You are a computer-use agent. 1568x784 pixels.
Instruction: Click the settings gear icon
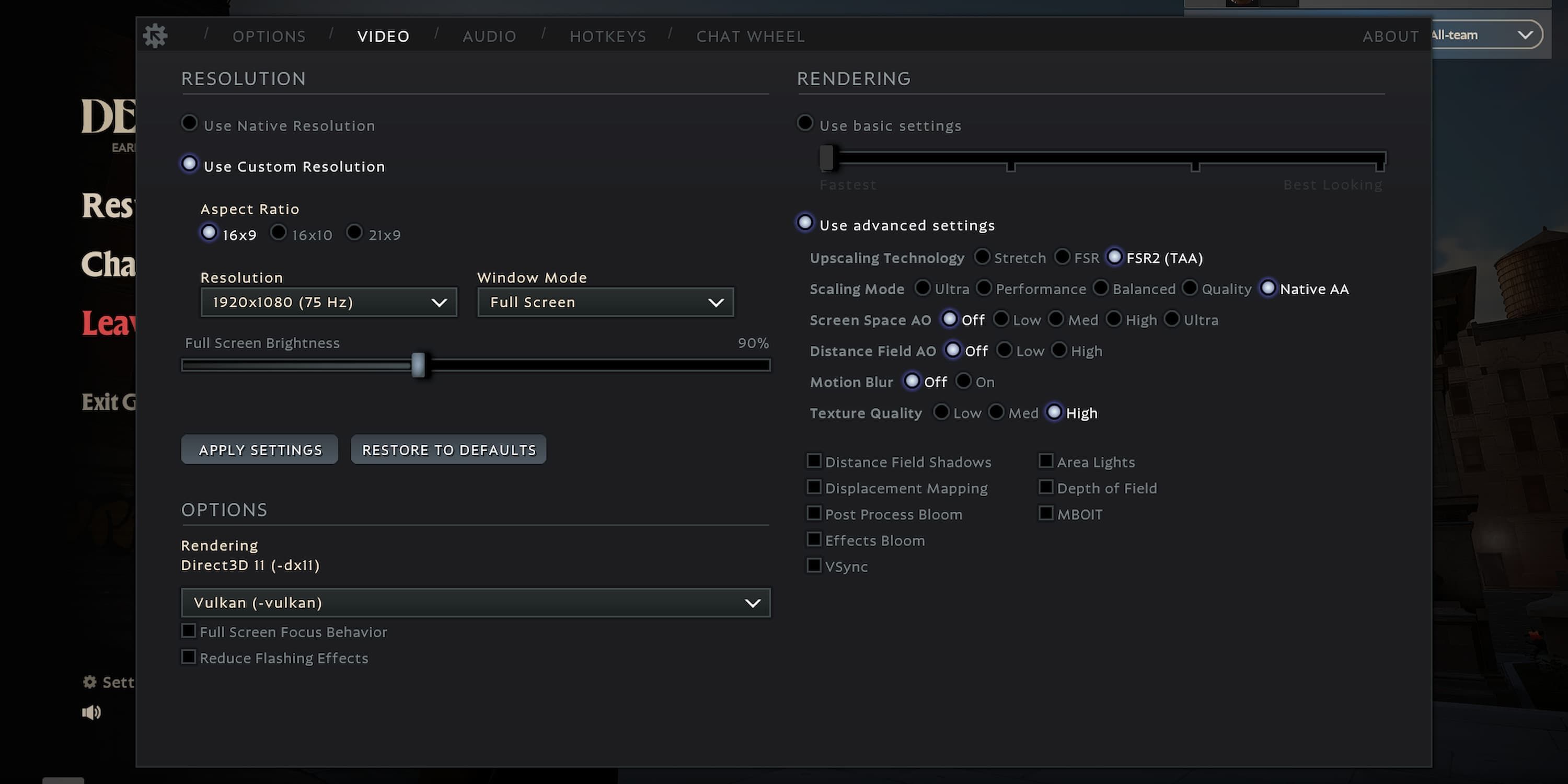tap(155, 35)
